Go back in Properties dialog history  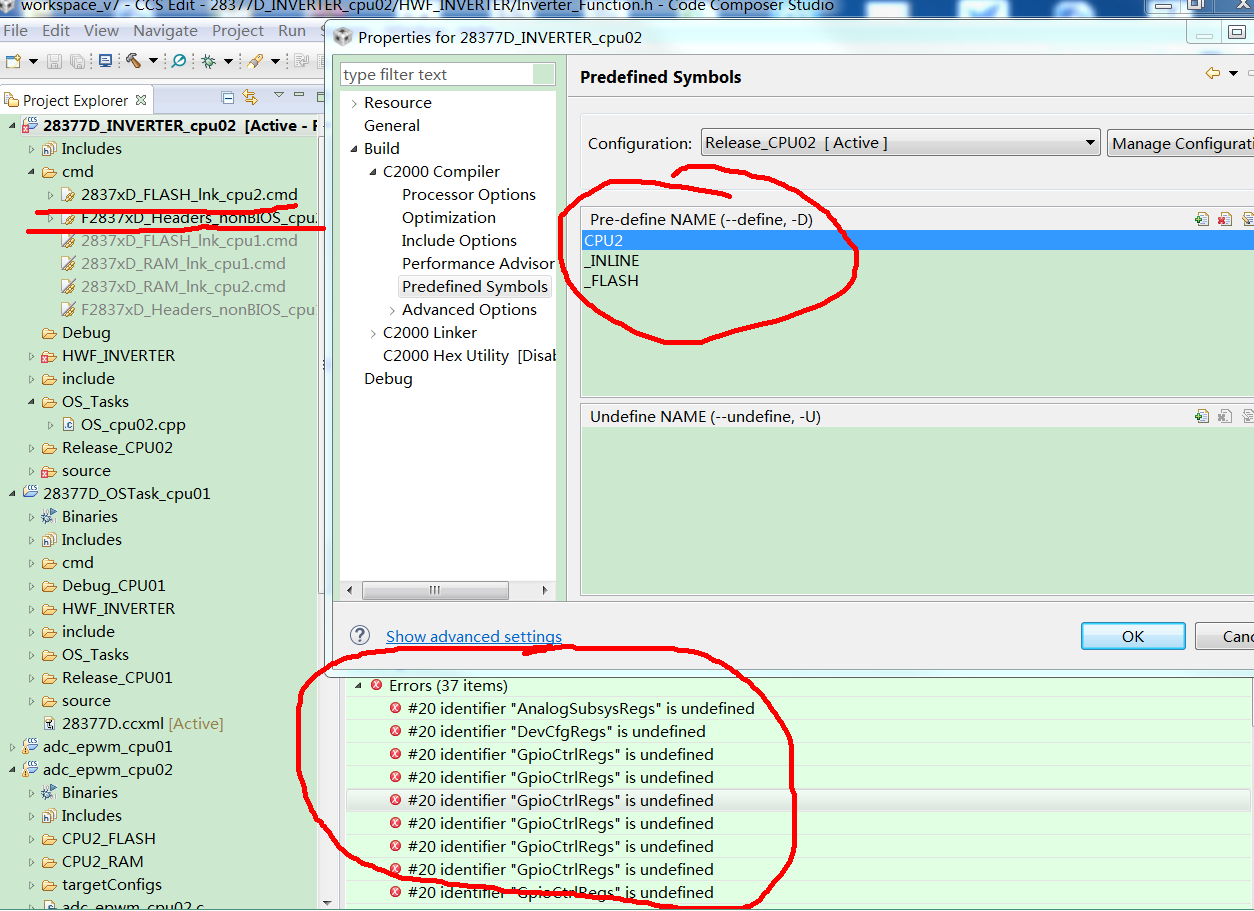pos(1213,73)
